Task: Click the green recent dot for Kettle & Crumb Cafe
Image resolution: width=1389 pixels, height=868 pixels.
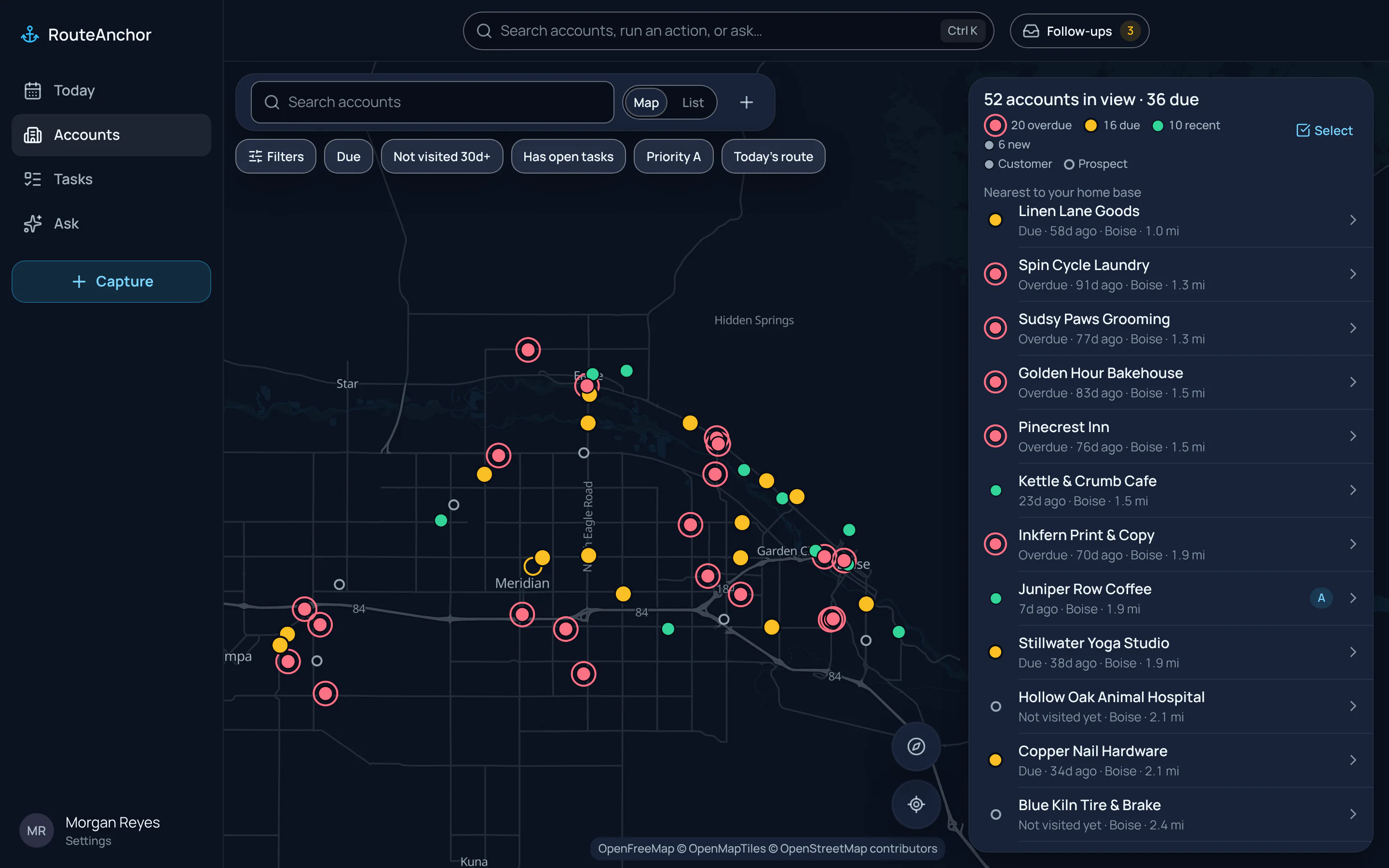Action: (x=995, y=490)
